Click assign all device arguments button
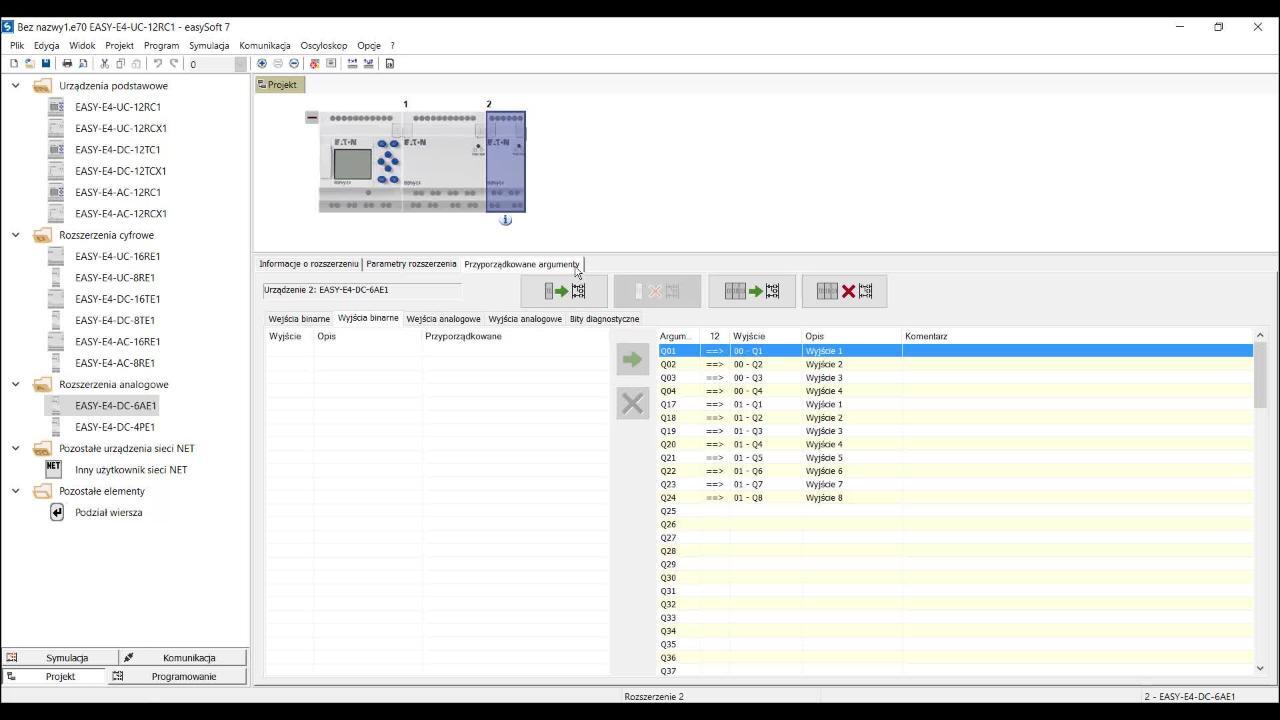The width and height of the screenshot is (1280, 720). point(751,291)
